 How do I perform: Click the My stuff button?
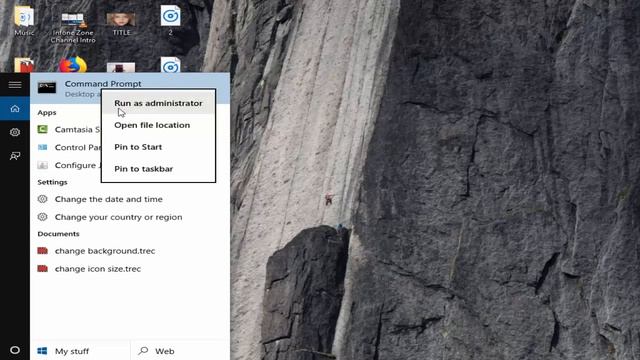point(80,351)
